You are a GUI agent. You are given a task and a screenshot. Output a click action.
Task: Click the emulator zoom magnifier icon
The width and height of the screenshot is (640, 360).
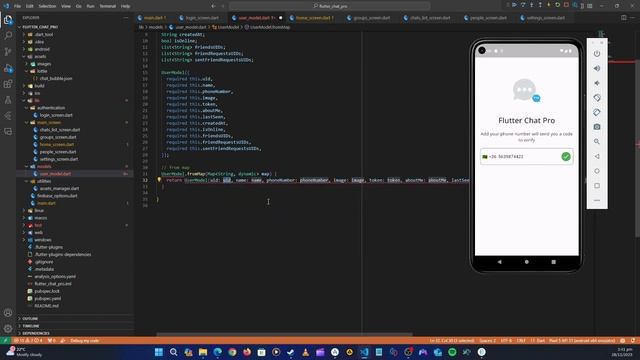coord(597,142)
